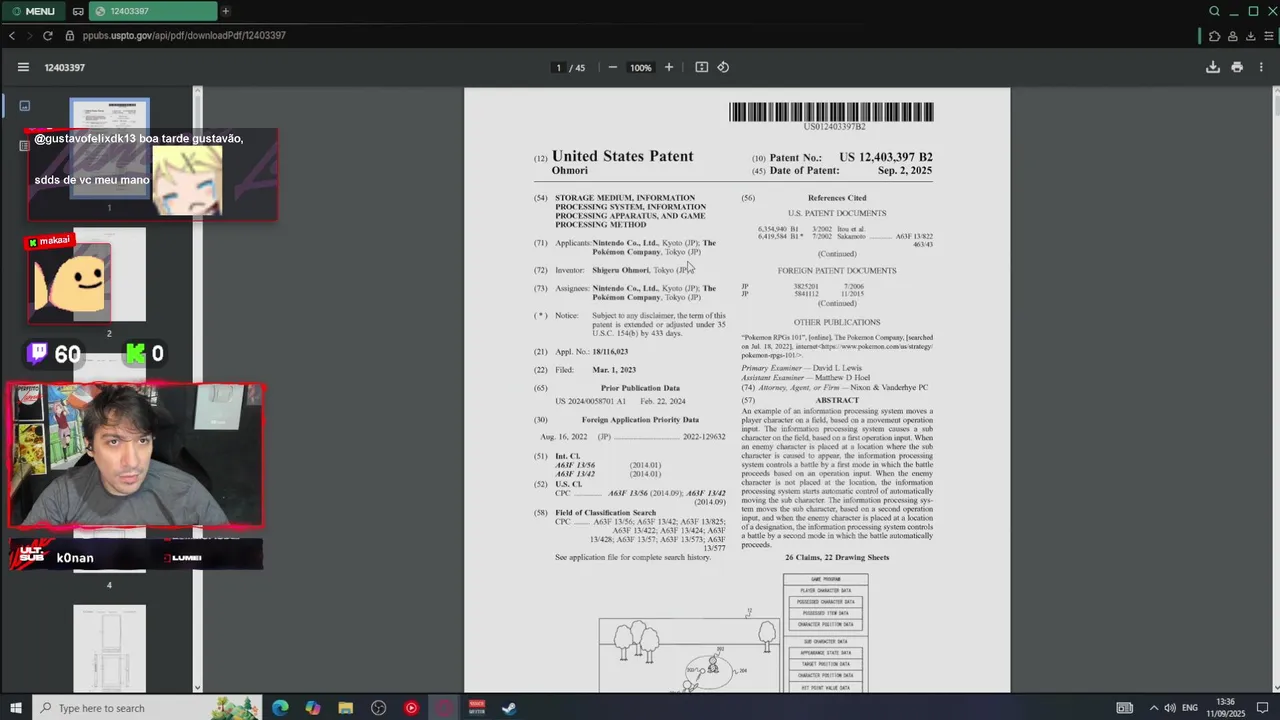Select page 2 thumbnail
Viewport: 1280px width, 720px height.
point(109,275)
